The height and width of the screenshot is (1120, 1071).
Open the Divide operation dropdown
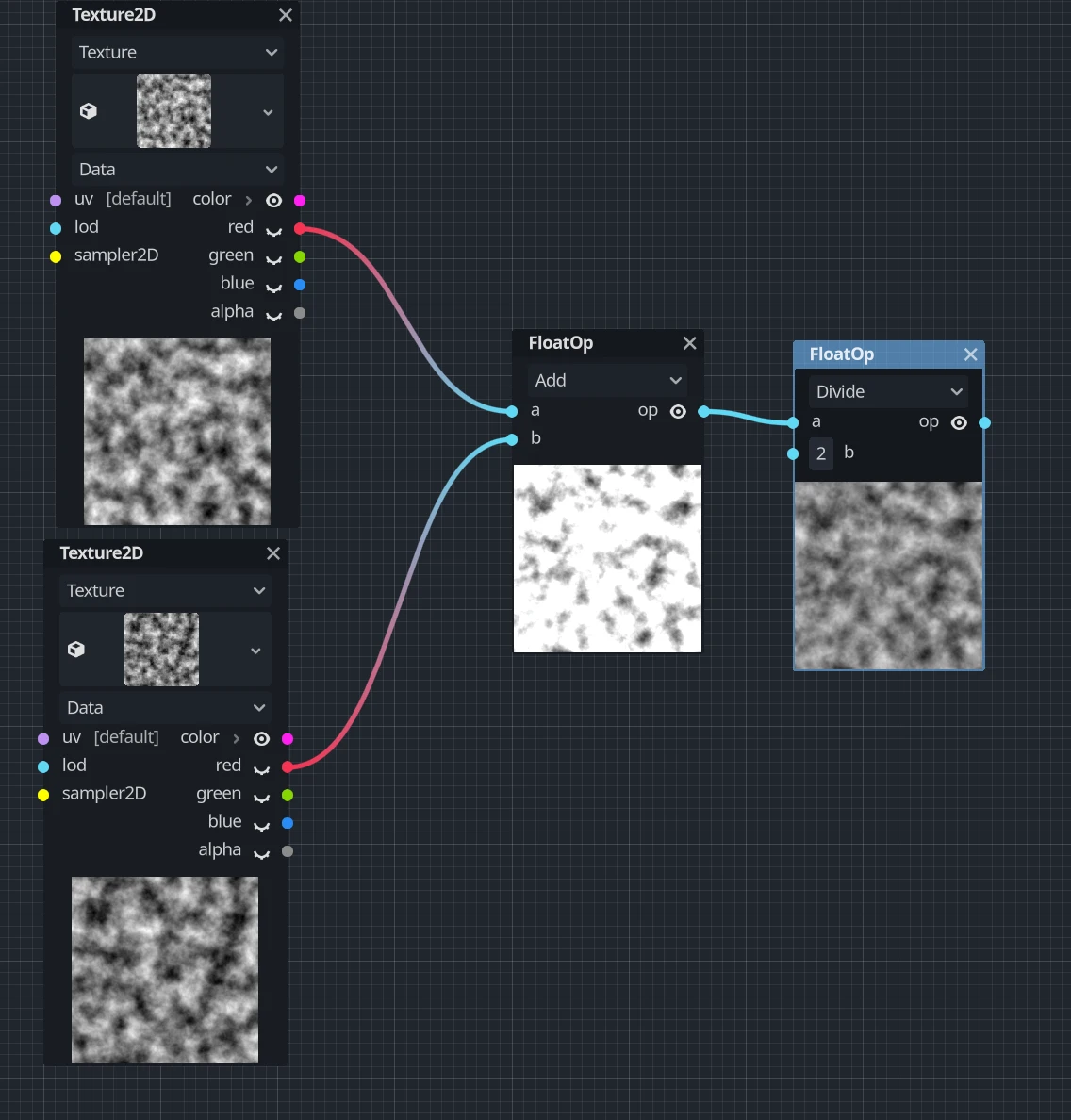888,391
